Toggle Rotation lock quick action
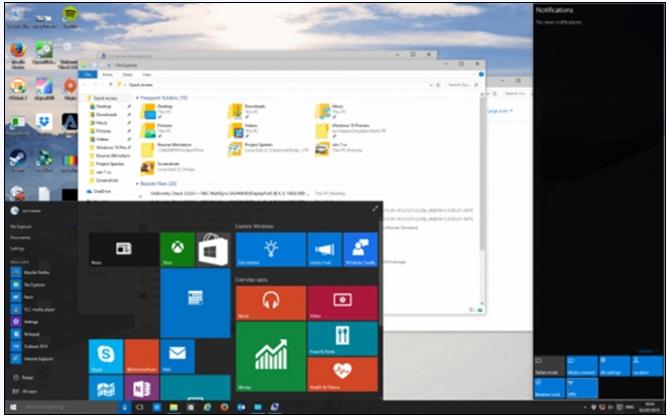Screen dimensions: 667x415 point(550,388)
